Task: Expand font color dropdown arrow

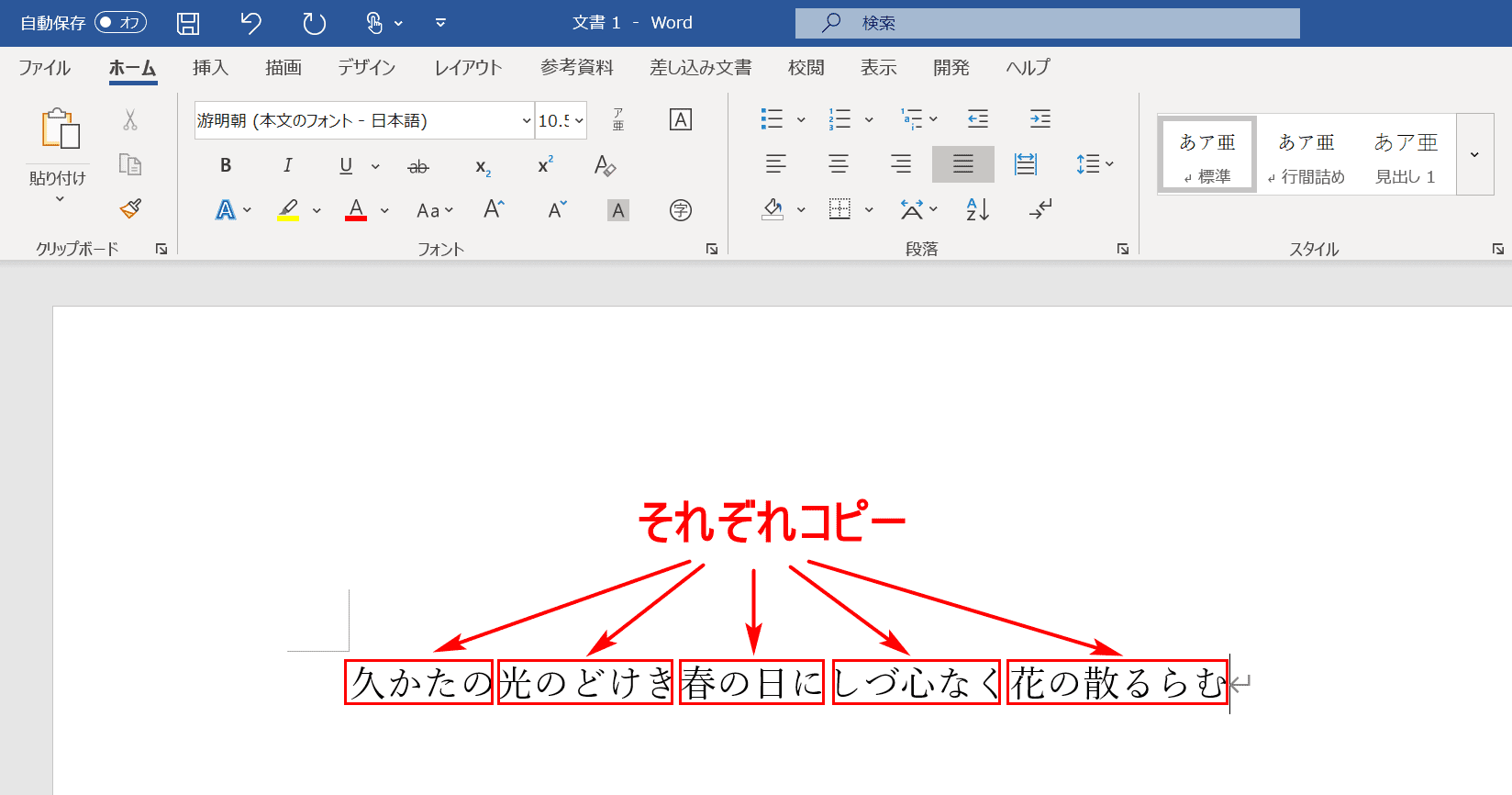Action: pos(384,211)
